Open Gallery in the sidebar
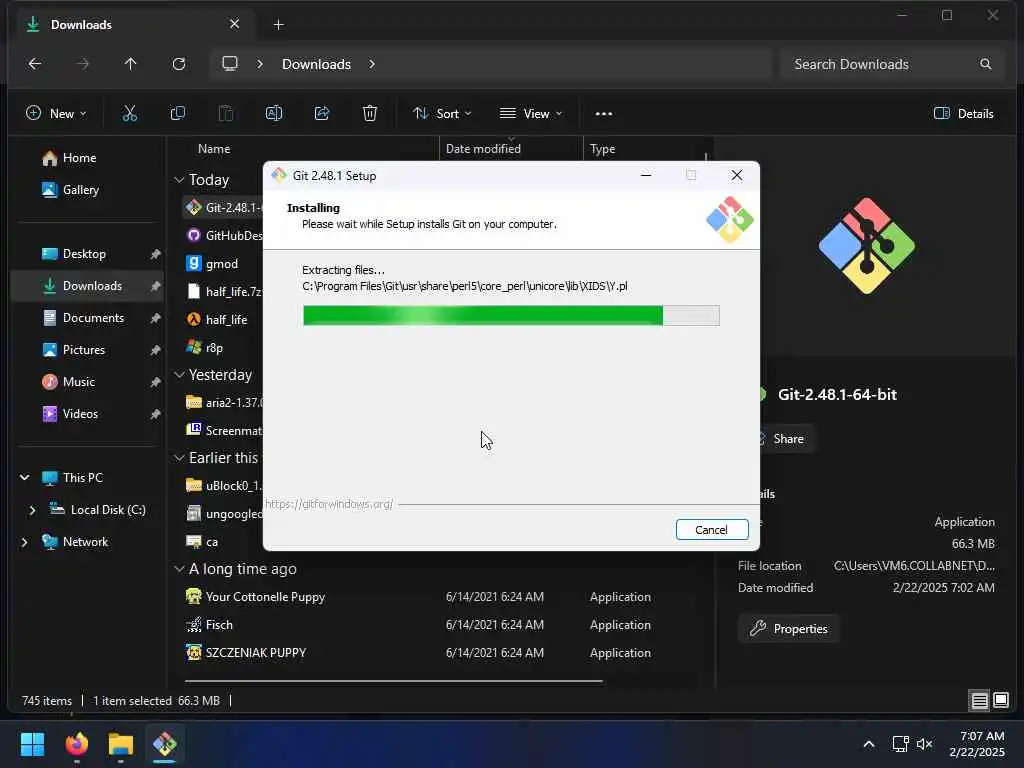This screenshot has height=768, width=1024. point(80,189)
